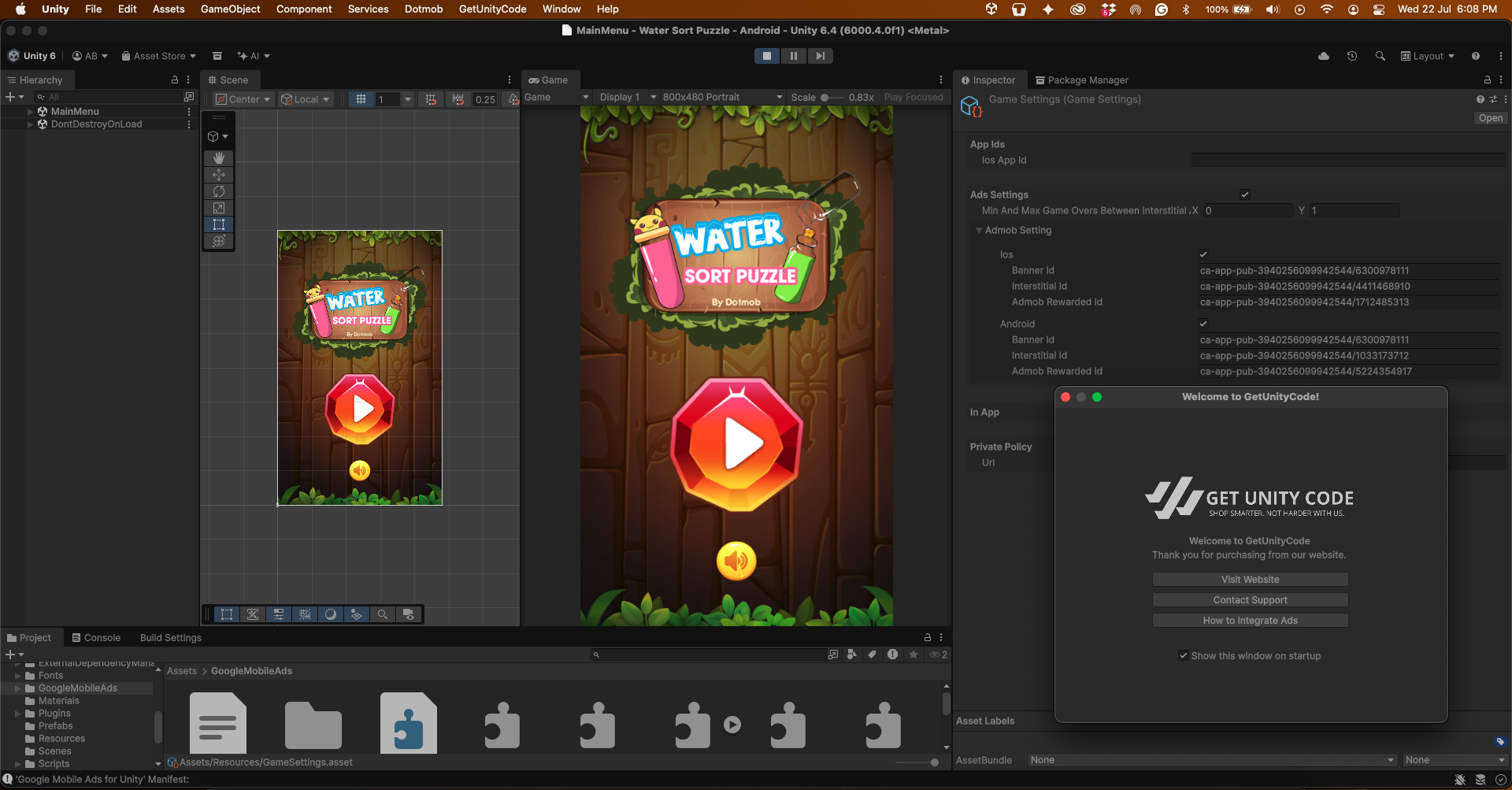Expand the Plugins folder in Project tree
This screenshot has height=790, width=1512.
(x=18, y=714)
